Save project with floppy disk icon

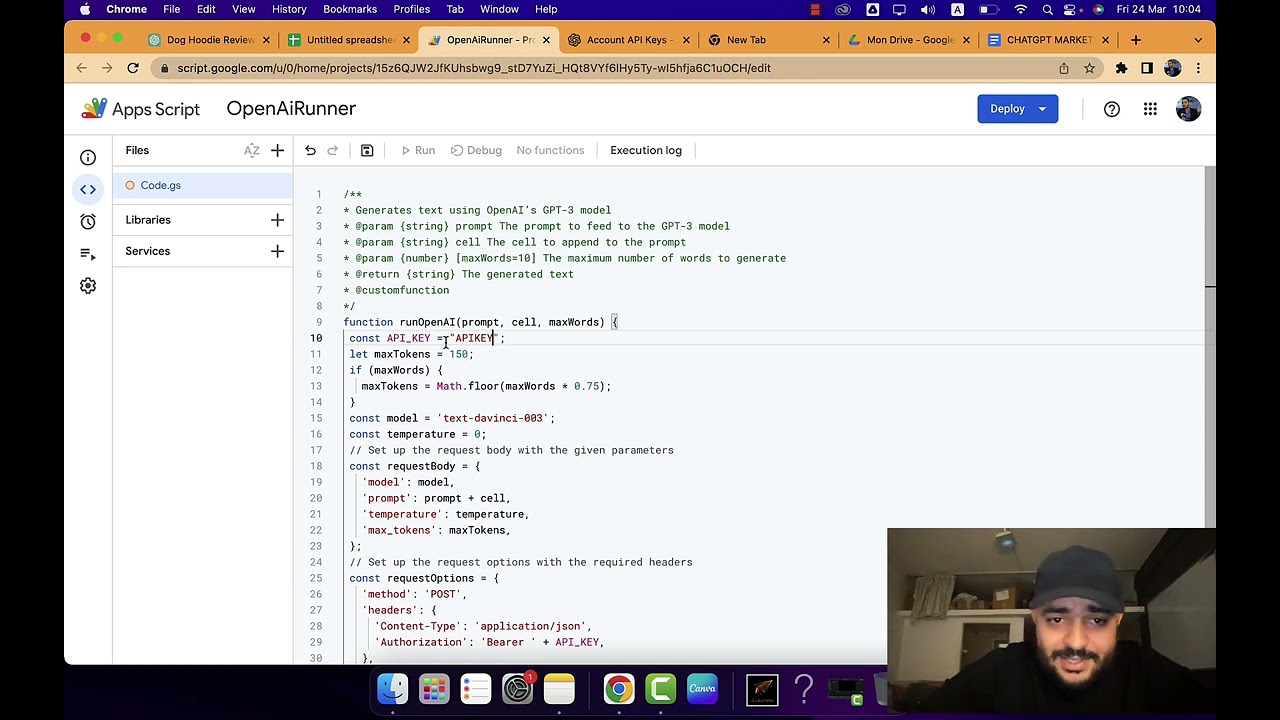[367, 150]
